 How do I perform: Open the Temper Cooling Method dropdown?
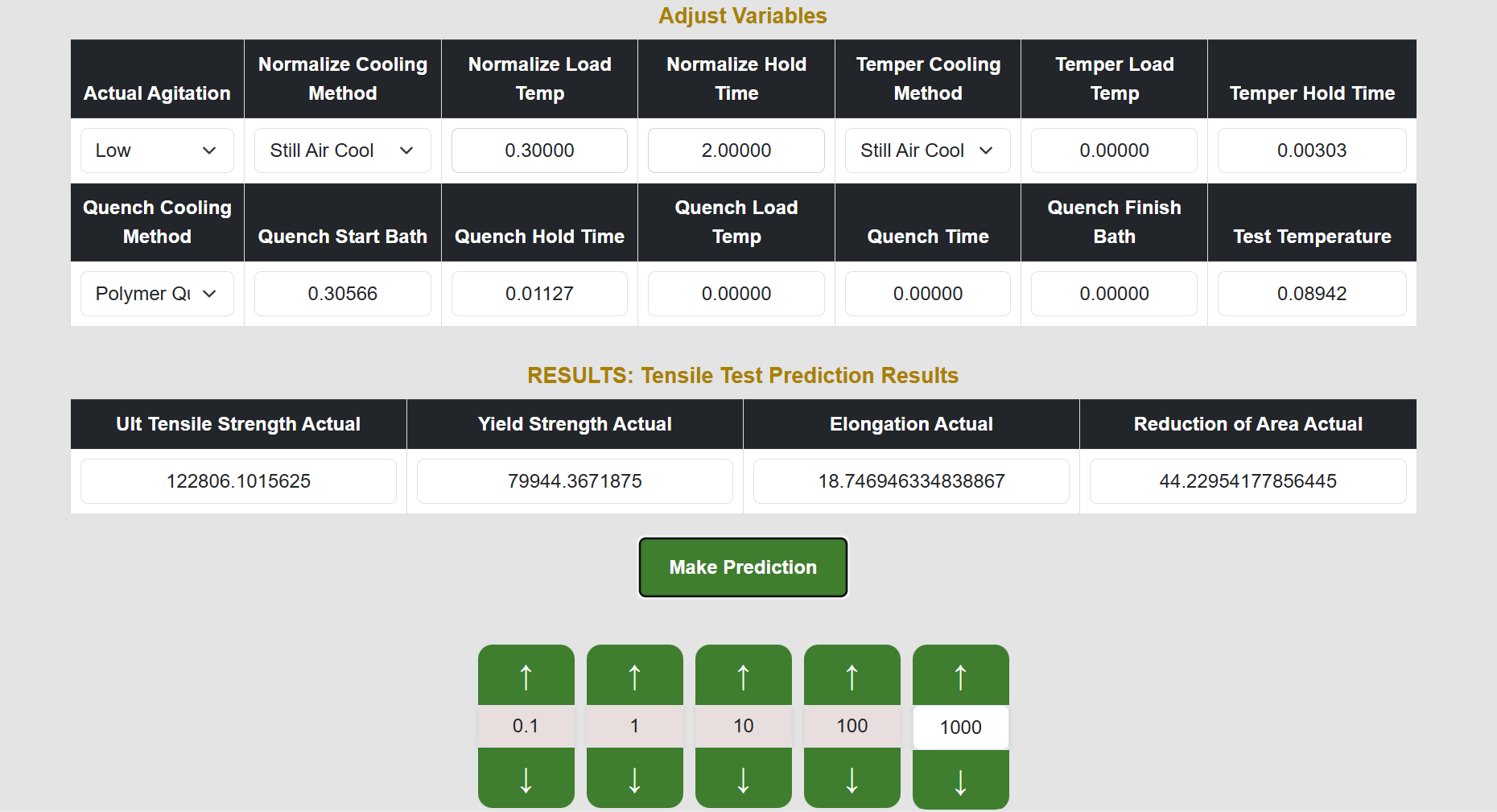point(927,150)
